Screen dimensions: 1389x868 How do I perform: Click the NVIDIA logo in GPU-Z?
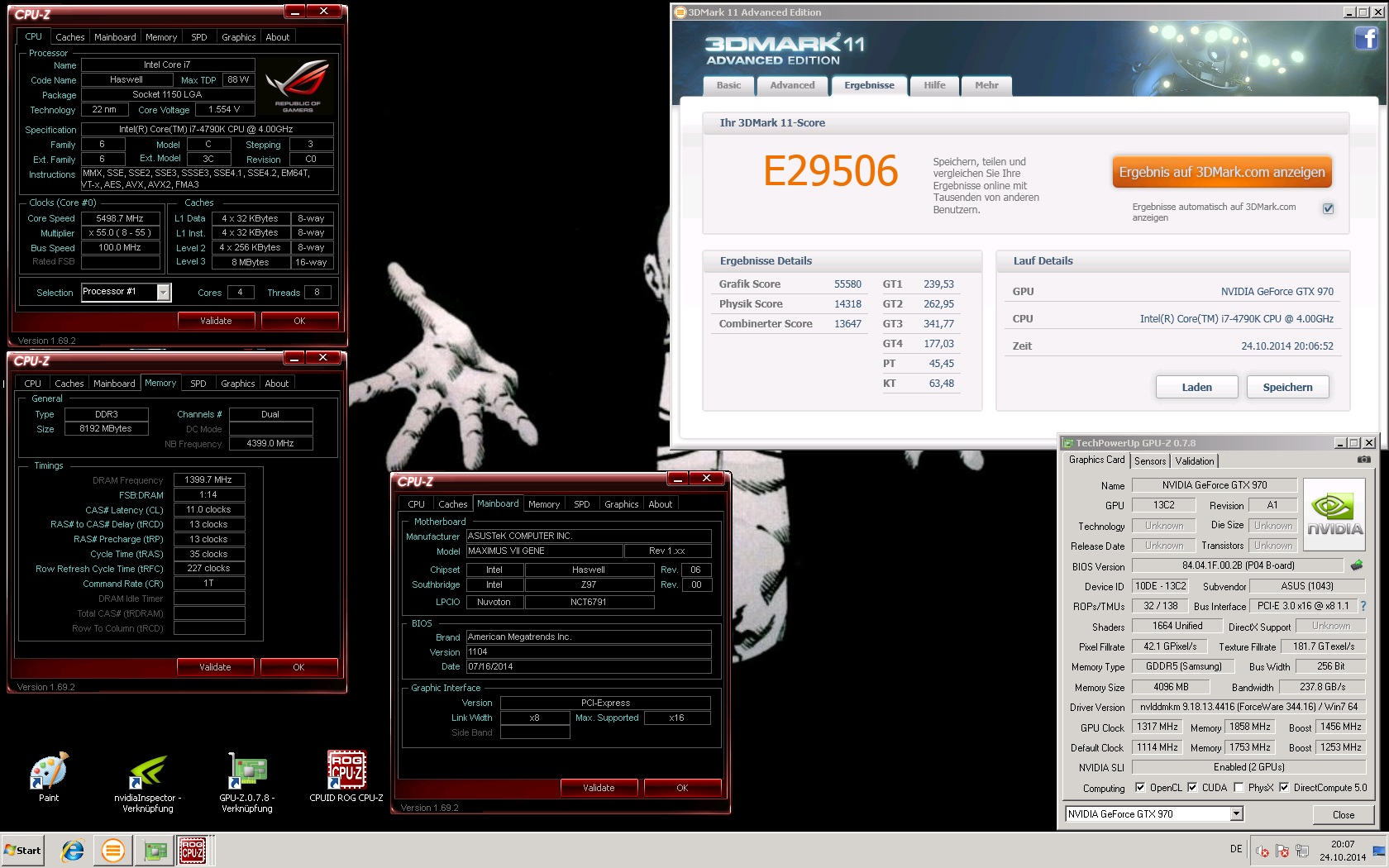click(1334, 516)
